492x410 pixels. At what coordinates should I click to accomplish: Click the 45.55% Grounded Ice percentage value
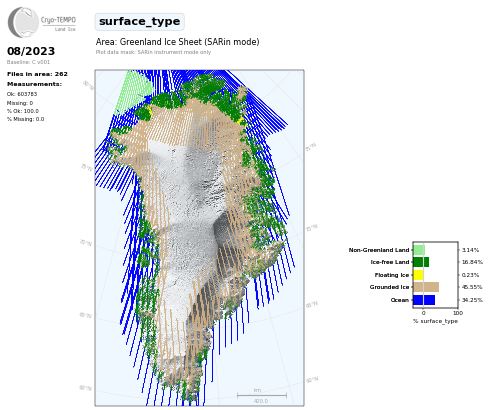pos(472,287)
